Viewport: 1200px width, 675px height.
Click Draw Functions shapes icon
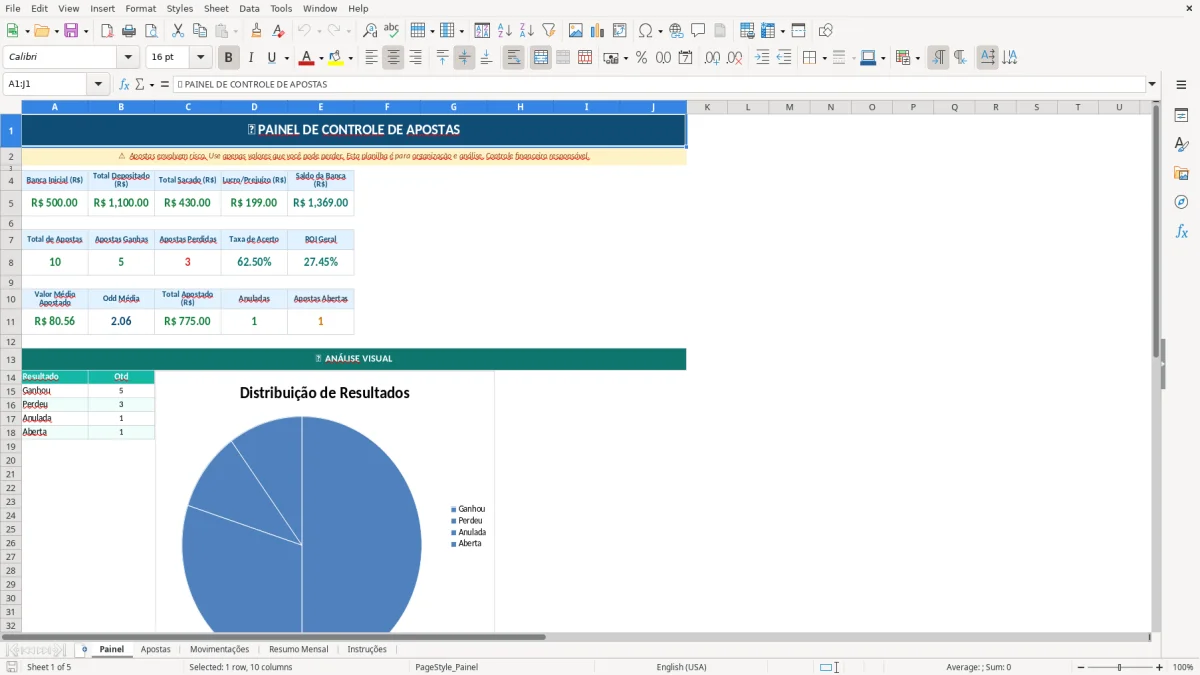826,31
